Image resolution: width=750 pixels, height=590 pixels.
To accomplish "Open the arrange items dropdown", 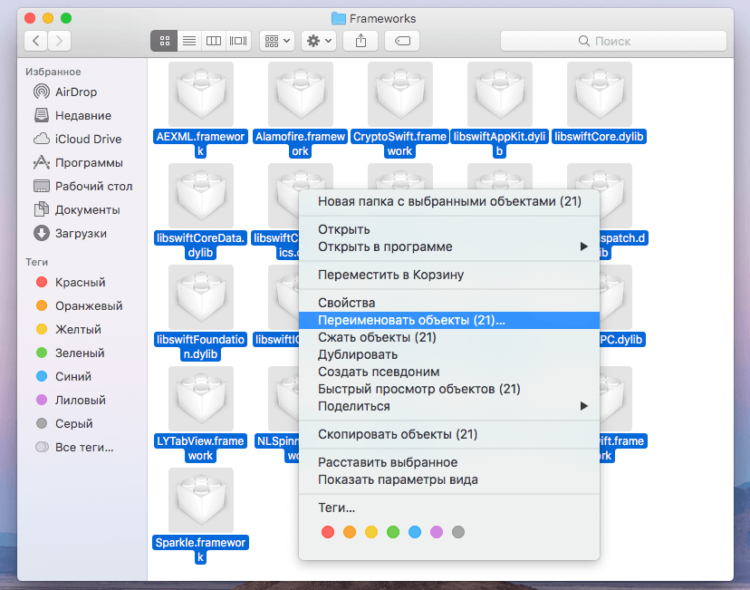I will [277, 41].
